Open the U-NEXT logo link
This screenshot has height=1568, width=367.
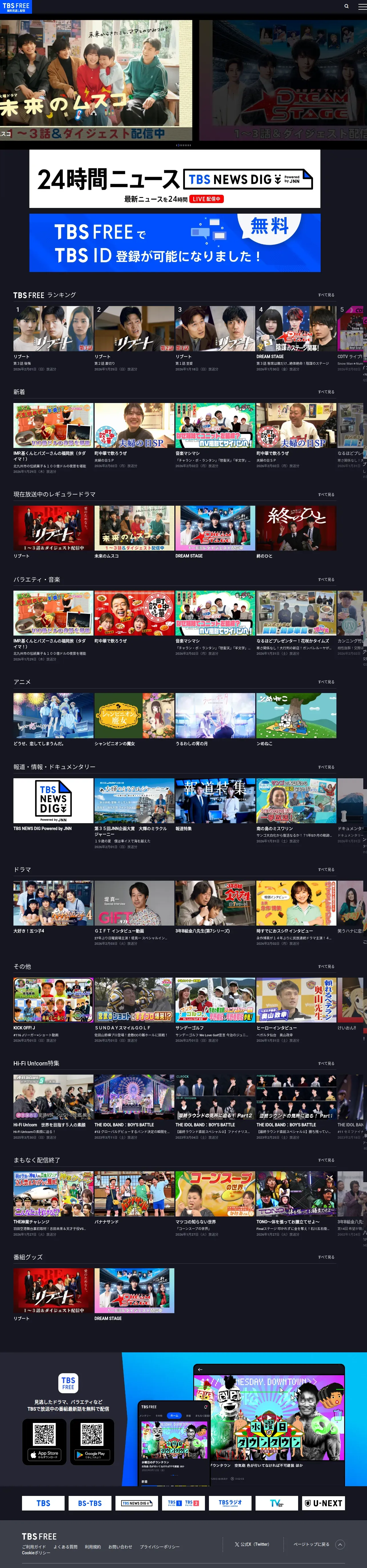[324, 1503]
